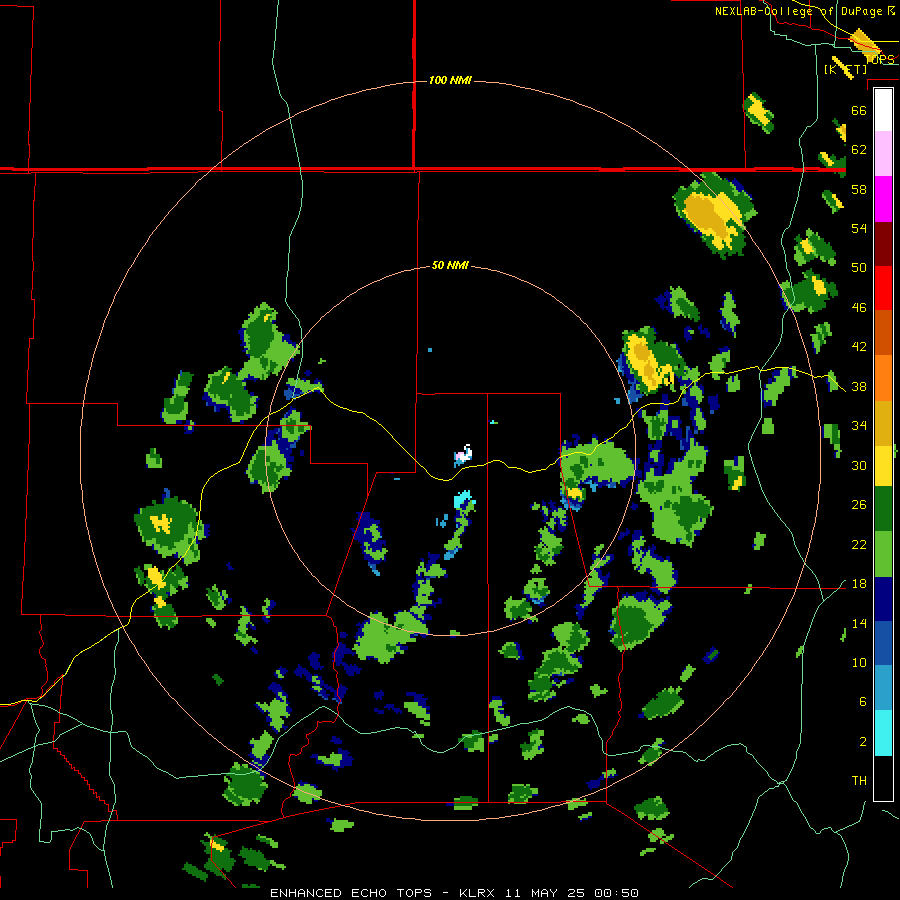Click the '66' legend value
The image size is (900, 900).
pyautogui.click(x=859, y=110)
